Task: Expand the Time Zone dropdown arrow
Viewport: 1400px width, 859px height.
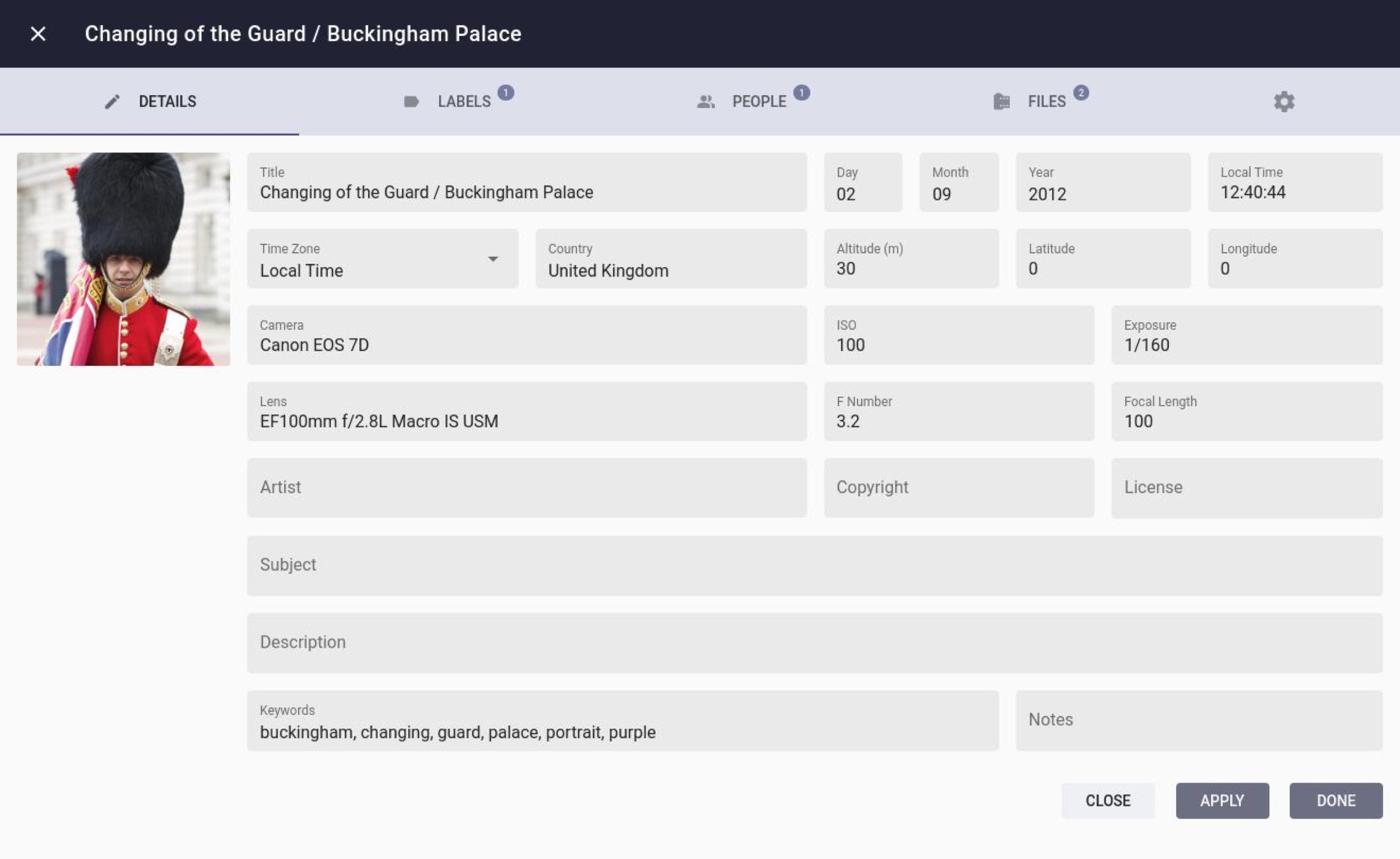Action: [493, 259]
